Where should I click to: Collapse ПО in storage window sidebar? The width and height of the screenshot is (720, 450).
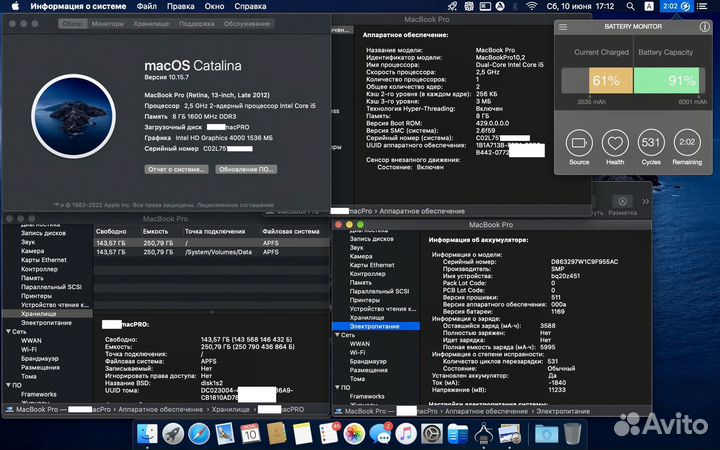click(x=9, y=385)
